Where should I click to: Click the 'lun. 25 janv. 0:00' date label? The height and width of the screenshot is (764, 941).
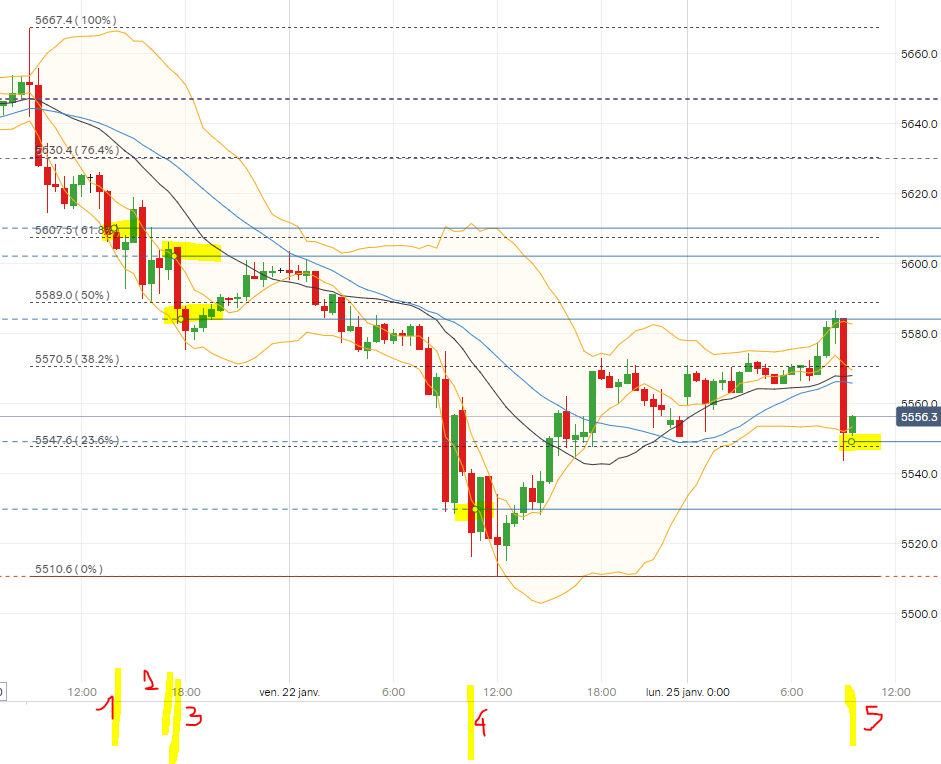(688, 692)
